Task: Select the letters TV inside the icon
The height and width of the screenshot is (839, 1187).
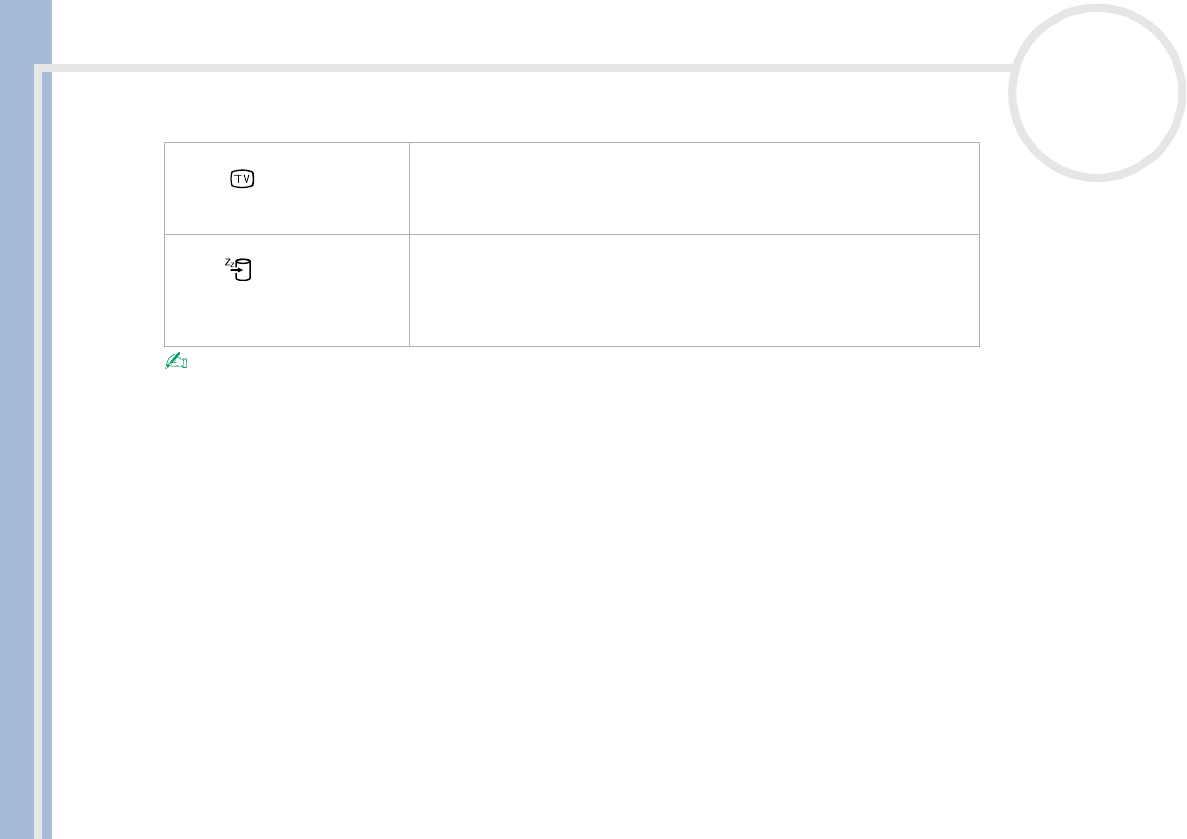Action: pyautogui.click(x=242, y=179)
